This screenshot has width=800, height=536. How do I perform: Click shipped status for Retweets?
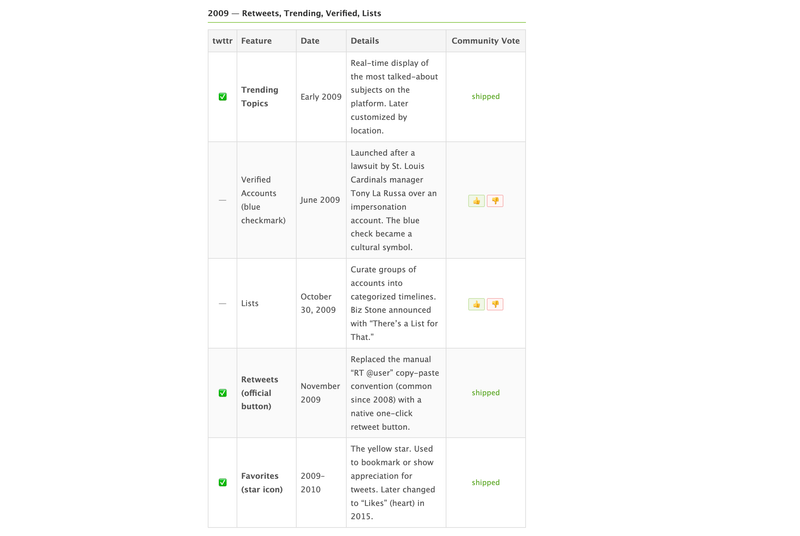coord(485,393)
